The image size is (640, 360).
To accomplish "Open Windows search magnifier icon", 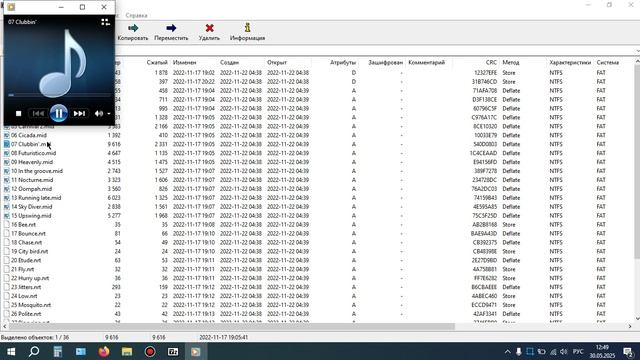I will pos(34,351).
